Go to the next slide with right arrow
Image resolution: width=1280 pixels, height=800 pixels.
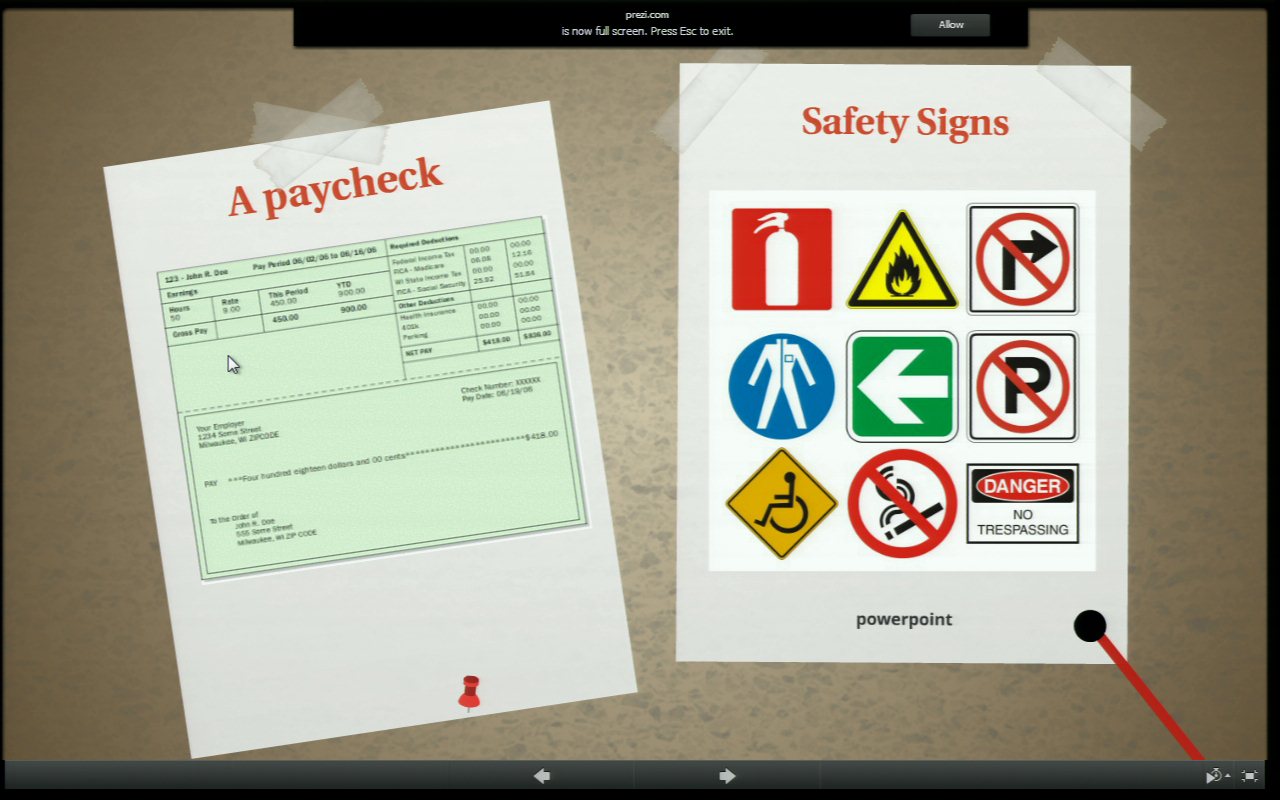727,776
